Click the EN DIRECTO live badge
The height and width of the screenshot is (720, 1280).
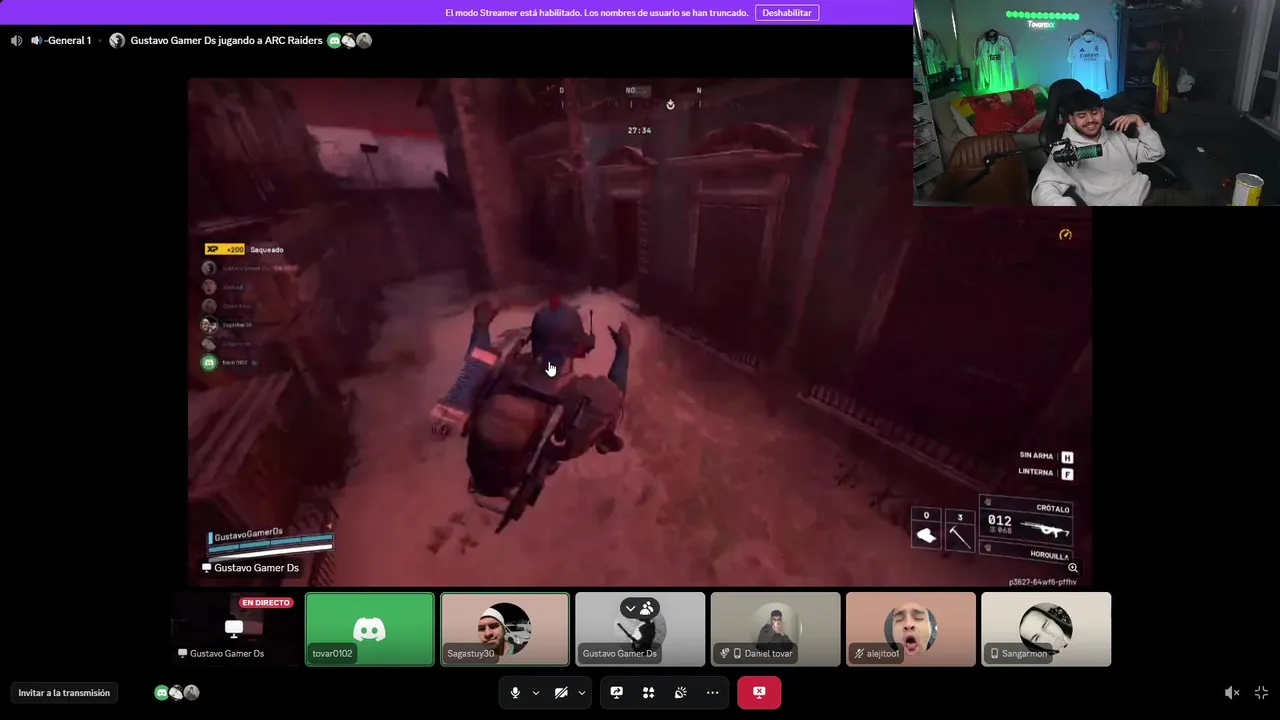pos(266,603)
